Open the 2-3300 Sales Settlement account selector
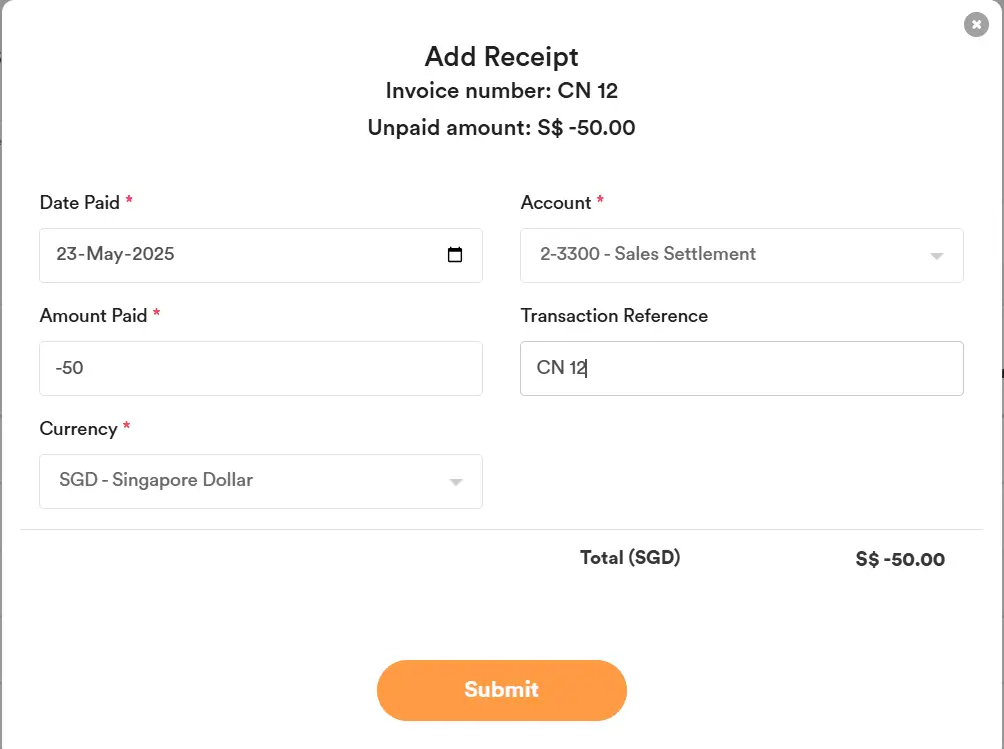The height and width of the screenshot is (749, 1004). click(741, 255)
